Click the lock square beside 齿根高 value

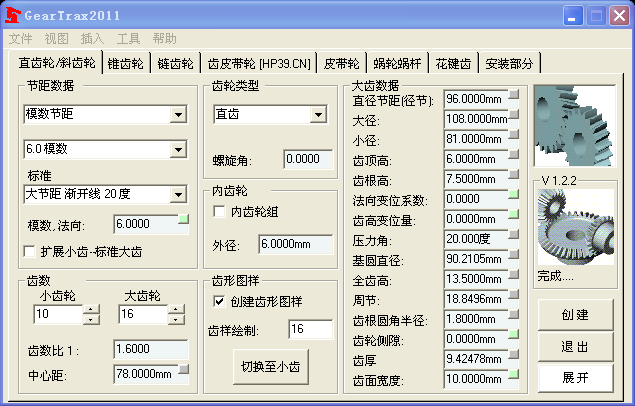click(514, 174)
